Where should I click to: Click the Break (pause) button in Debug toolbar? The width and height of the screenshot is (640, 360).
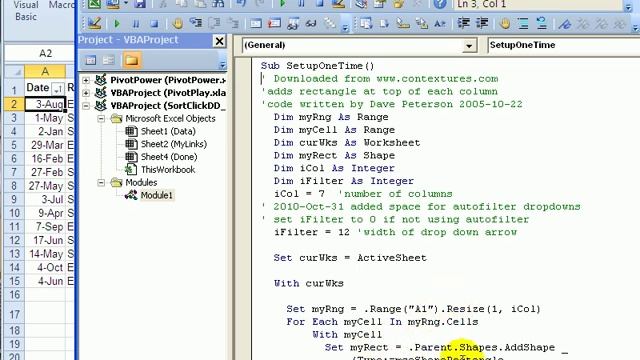coord(136,24)
